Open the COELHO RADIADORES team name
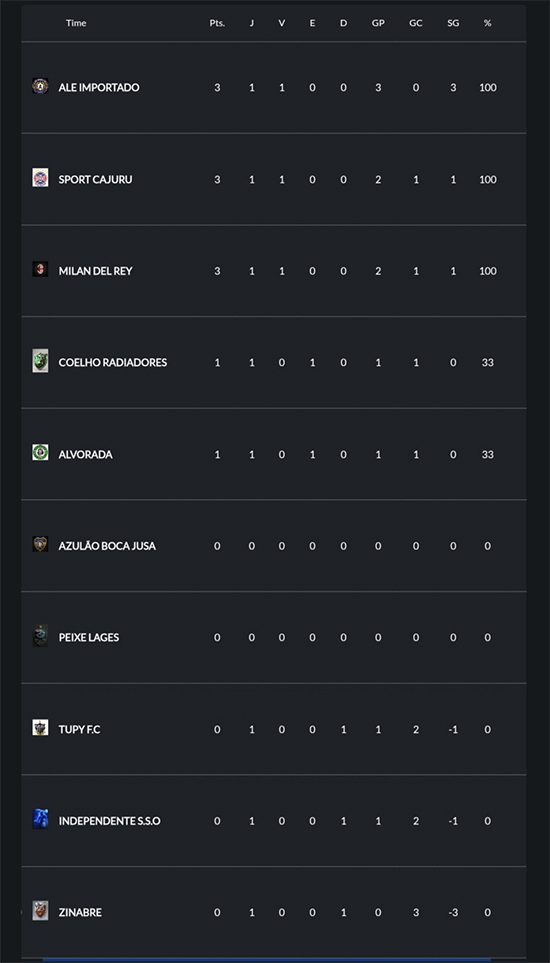The width and height of the screenshot is (550, 963). click(112, 362)
